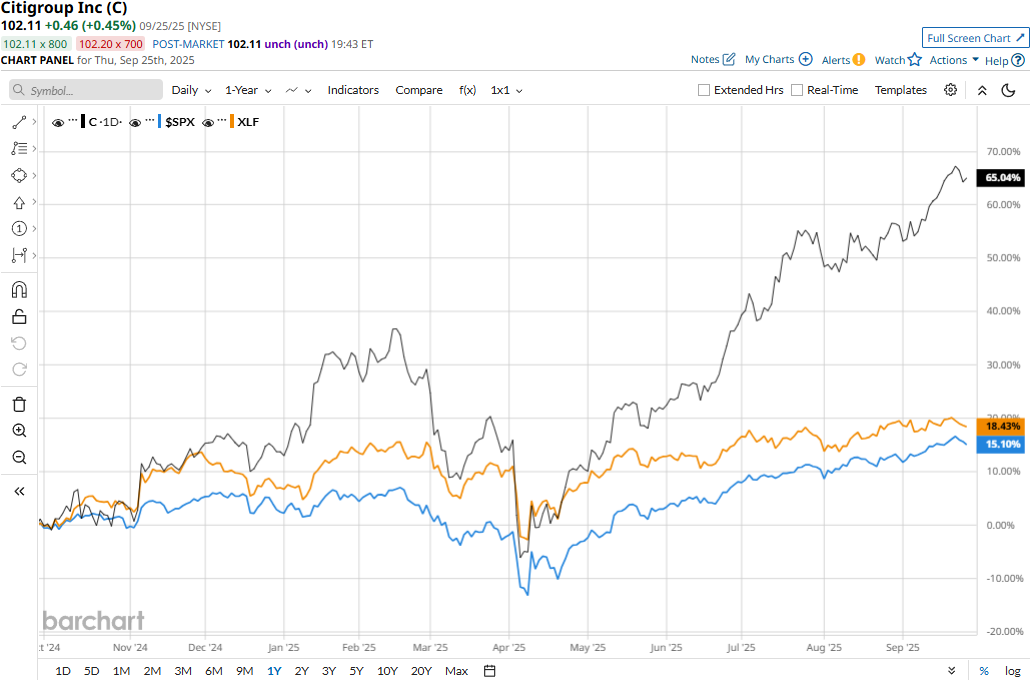This screenshot has height=680, width=1031.
Task: Hide the C 1D series
Action: (x=58, y=122)
